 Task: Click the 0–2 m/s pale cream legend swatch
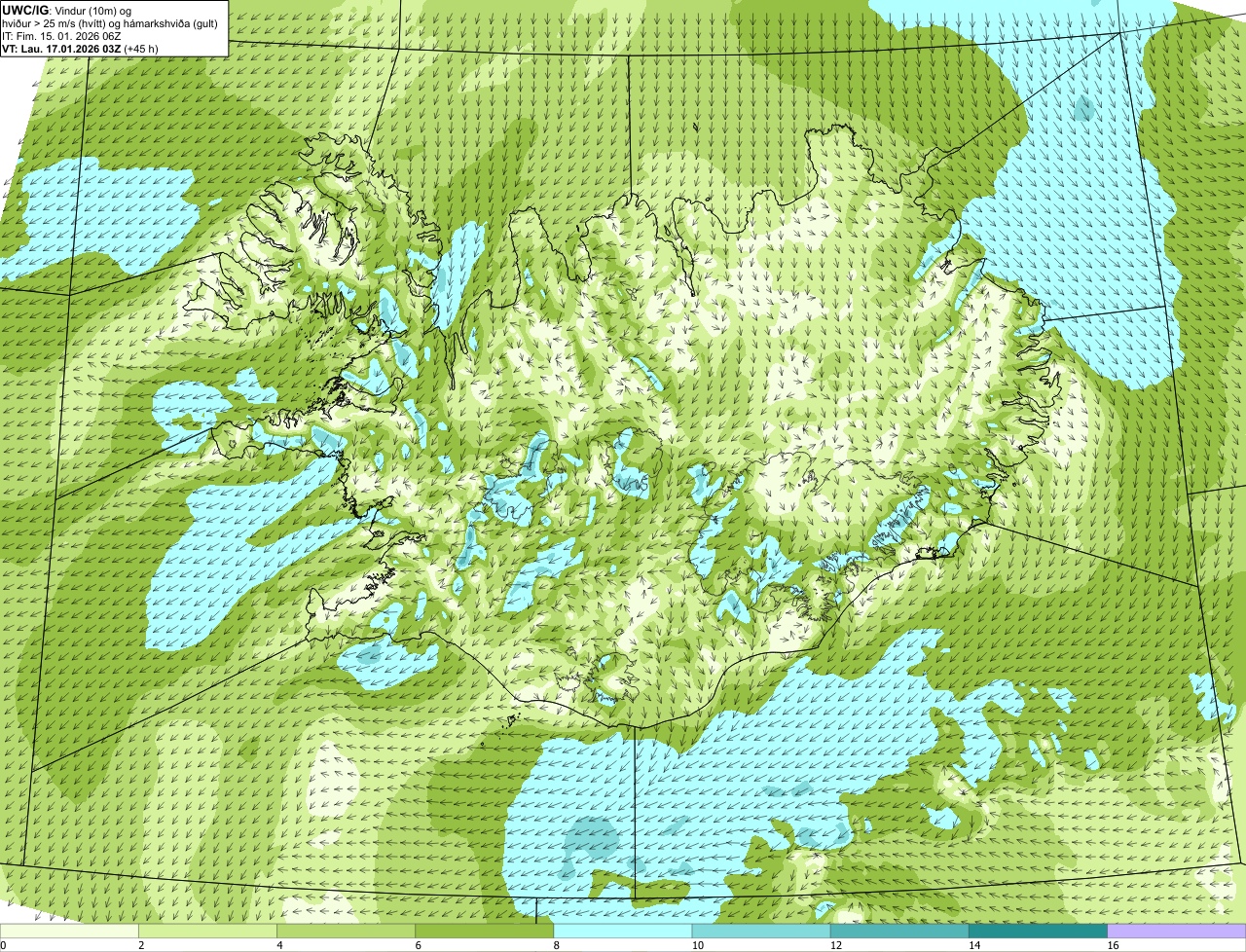[70, 931]
